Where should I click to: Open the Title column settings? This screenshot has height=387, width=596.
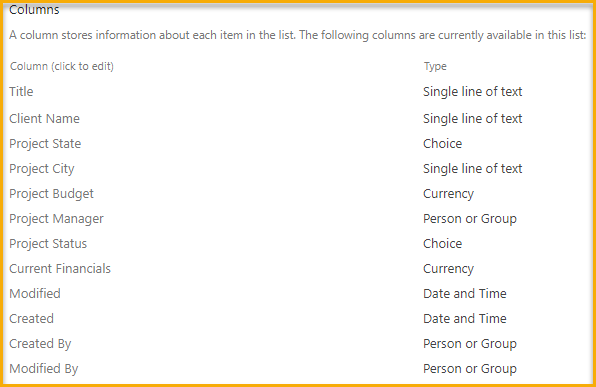(x=21, y=92)
